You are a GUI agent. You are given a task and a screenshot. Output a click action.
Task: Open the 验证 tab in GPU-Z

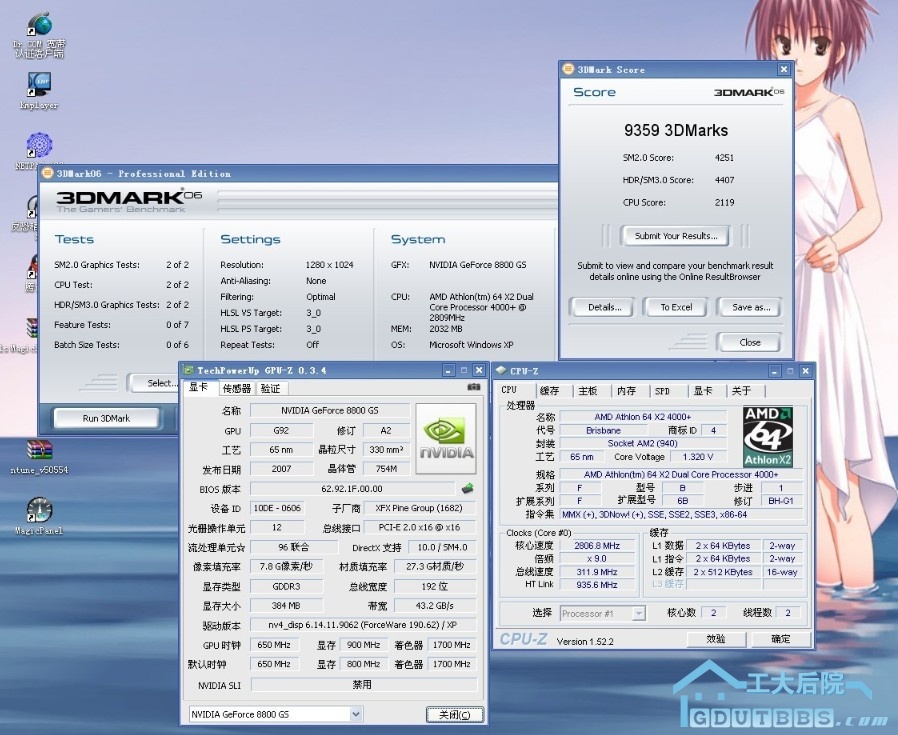(x=270, y=389)
